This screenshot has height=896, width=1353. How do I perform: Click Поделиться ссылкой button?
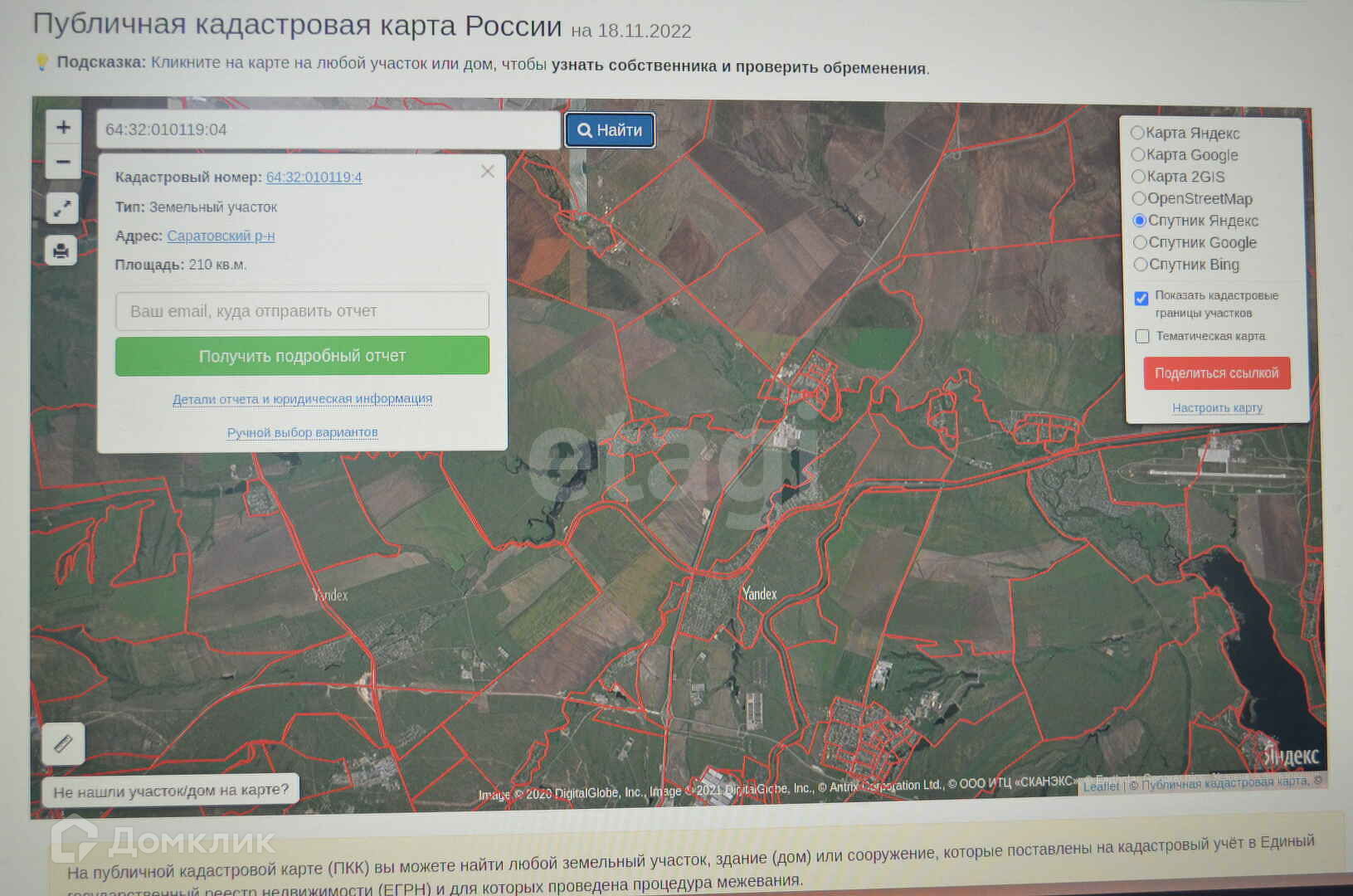click(1217, 373)
